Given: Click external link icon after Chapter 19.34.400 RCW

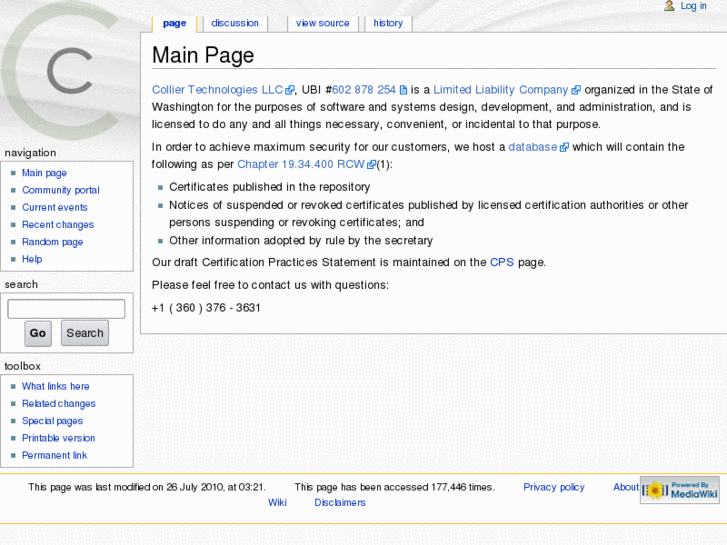Looking at the screenshot, I should pyautogui.click(x=371, y=165).
